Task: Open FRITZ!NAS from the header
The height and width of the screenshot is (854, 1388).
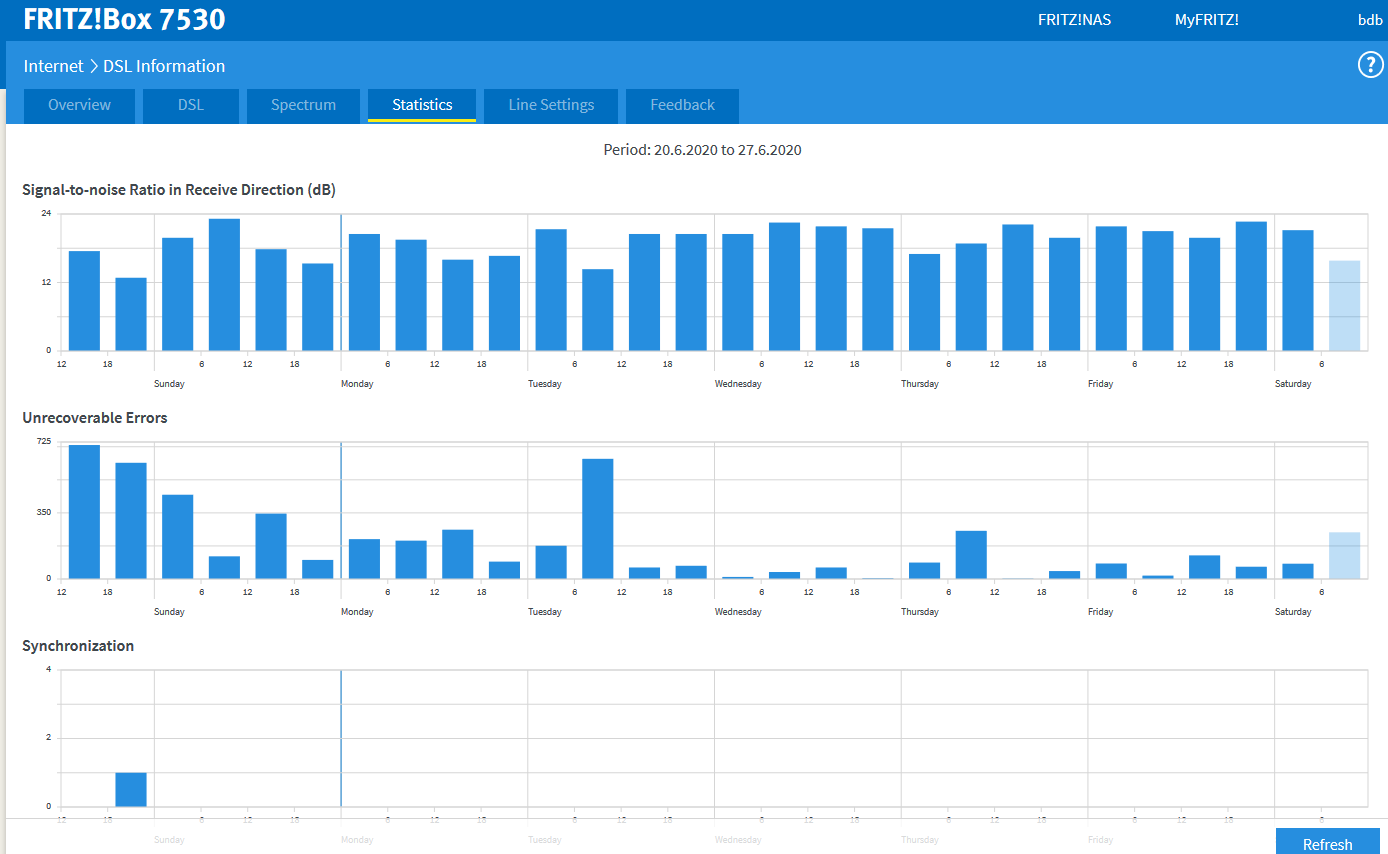Action: coord(1074,19)
